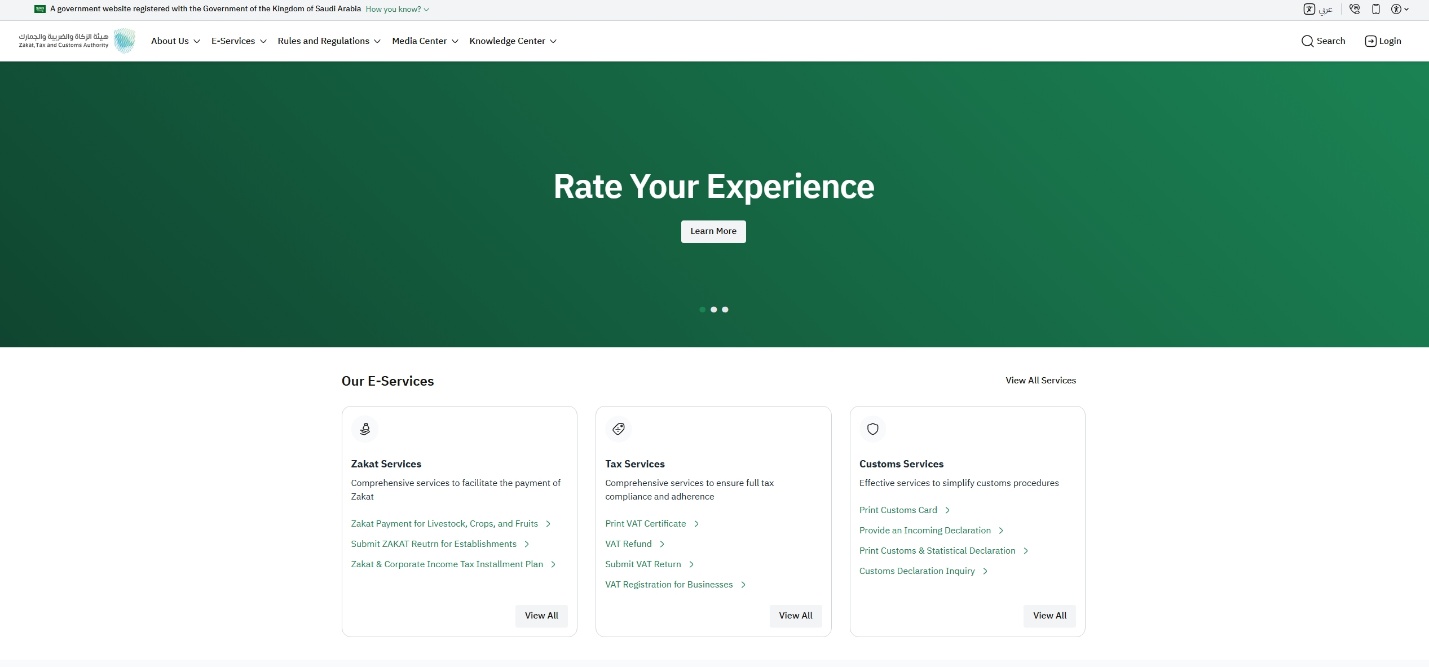
Task: Expand the Rules and Regulations menu
Action: pyautogui.click(x=329, y=41)
